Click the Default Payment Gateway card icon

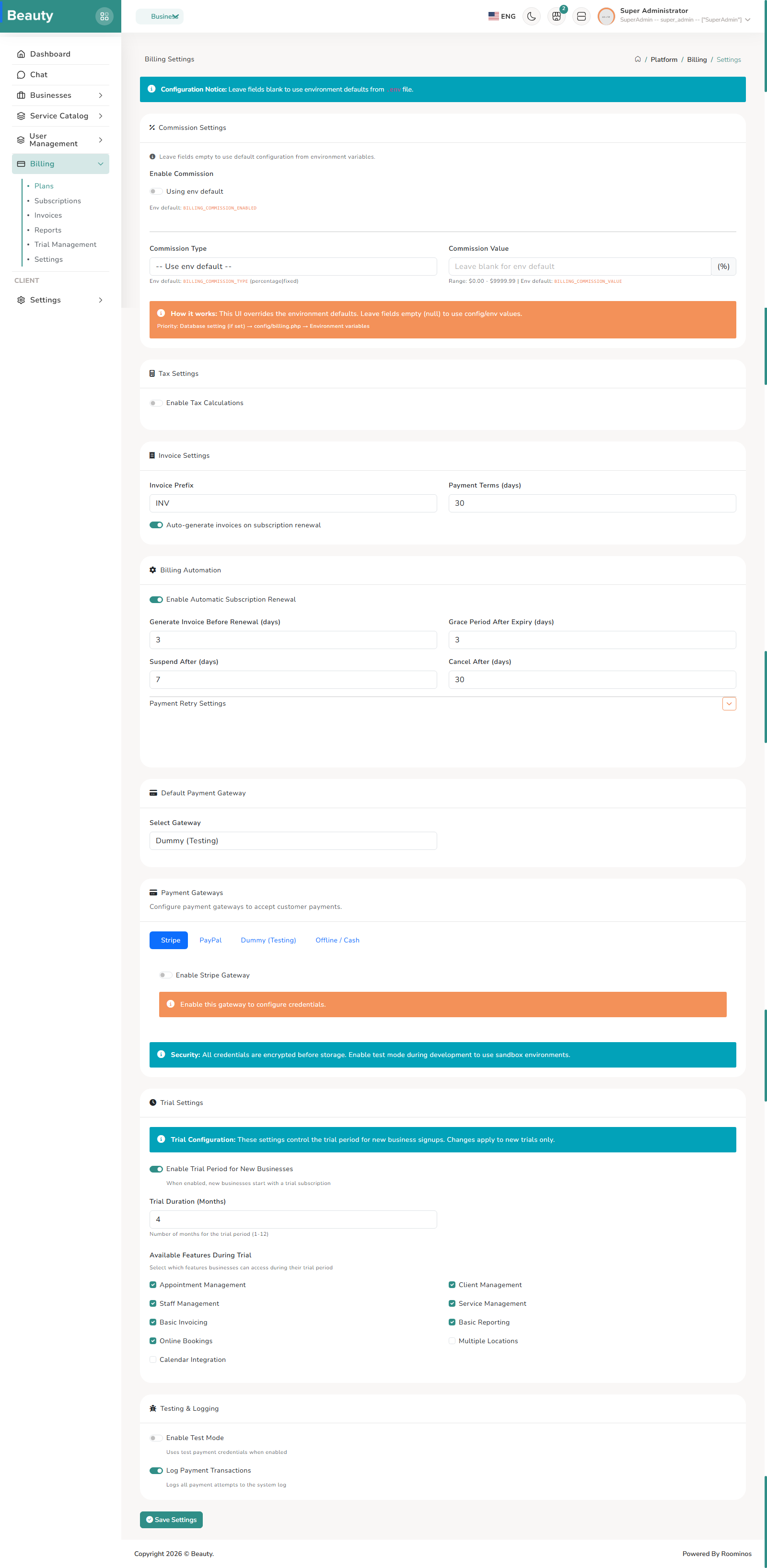[153, 793]
